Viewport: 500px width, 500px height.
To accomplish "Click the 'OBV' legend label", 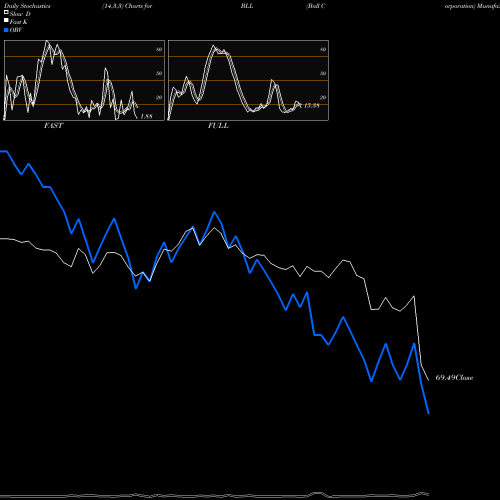I will (16, 30).
